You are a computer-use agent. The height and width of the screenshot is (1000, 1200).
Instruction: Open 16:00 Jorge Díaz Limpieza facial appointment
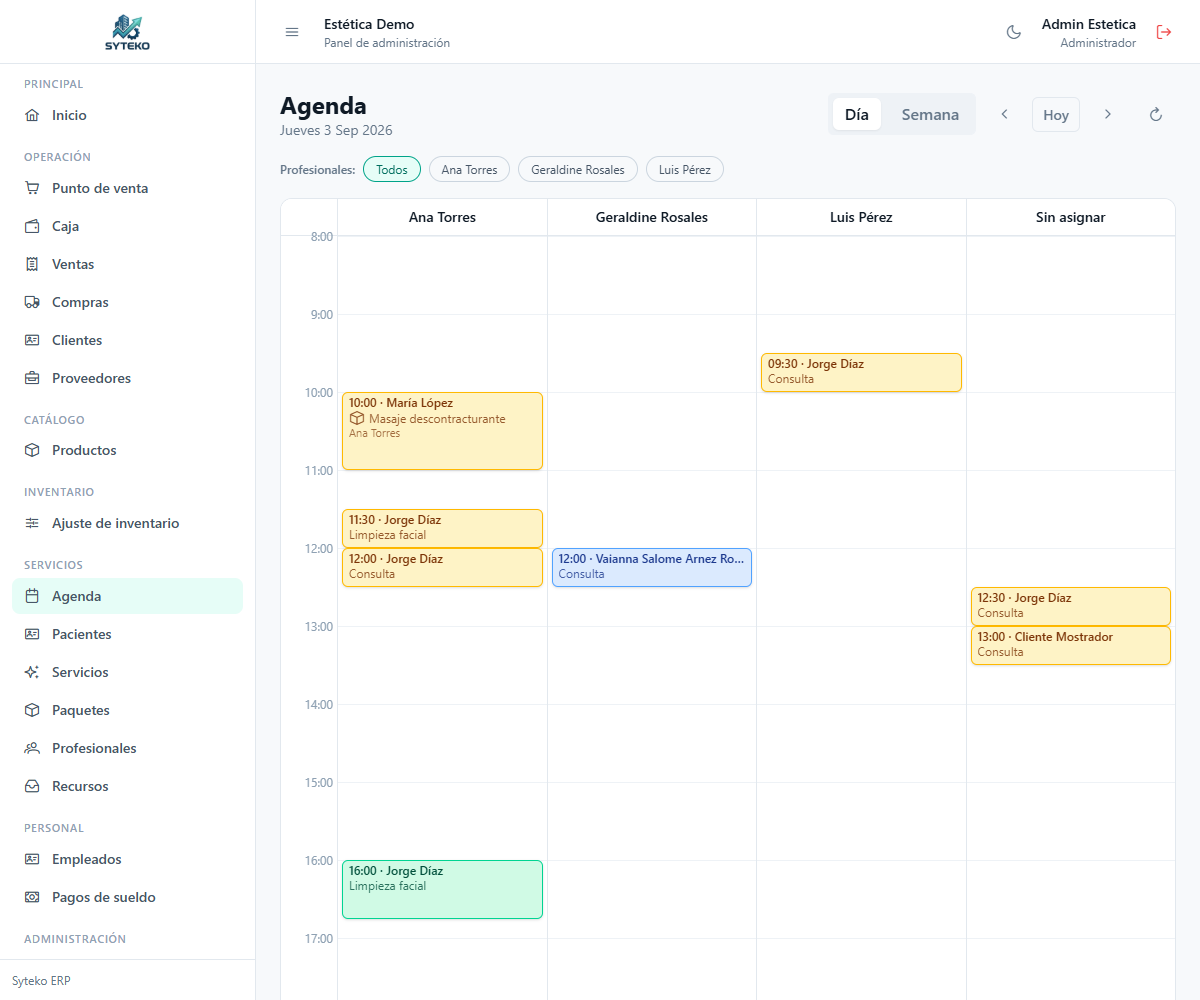click(x=442, y=889)
